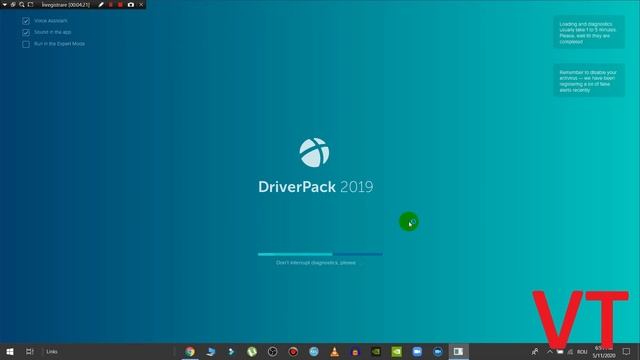Open the Zoom app from taskbar
Screen dimensions: 640x360
click(x=417, y=351)
